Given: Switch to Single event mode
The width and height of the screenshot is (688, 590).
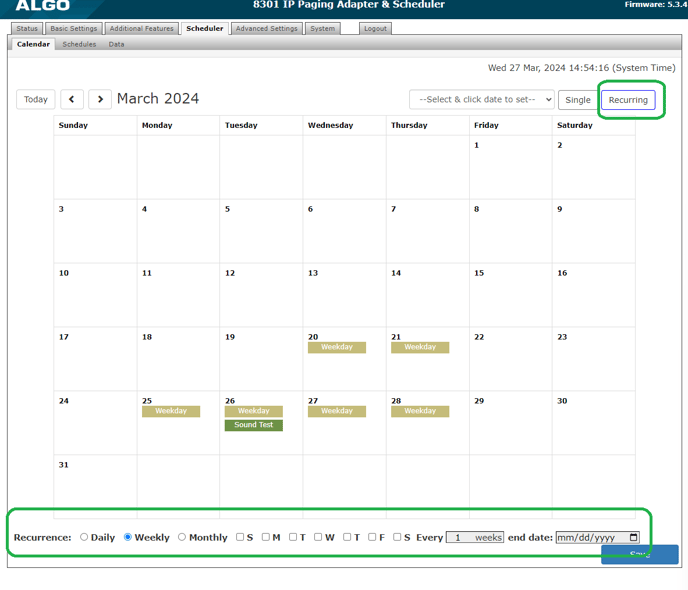Looking at the screenshot, I should [x=577, y=100].
